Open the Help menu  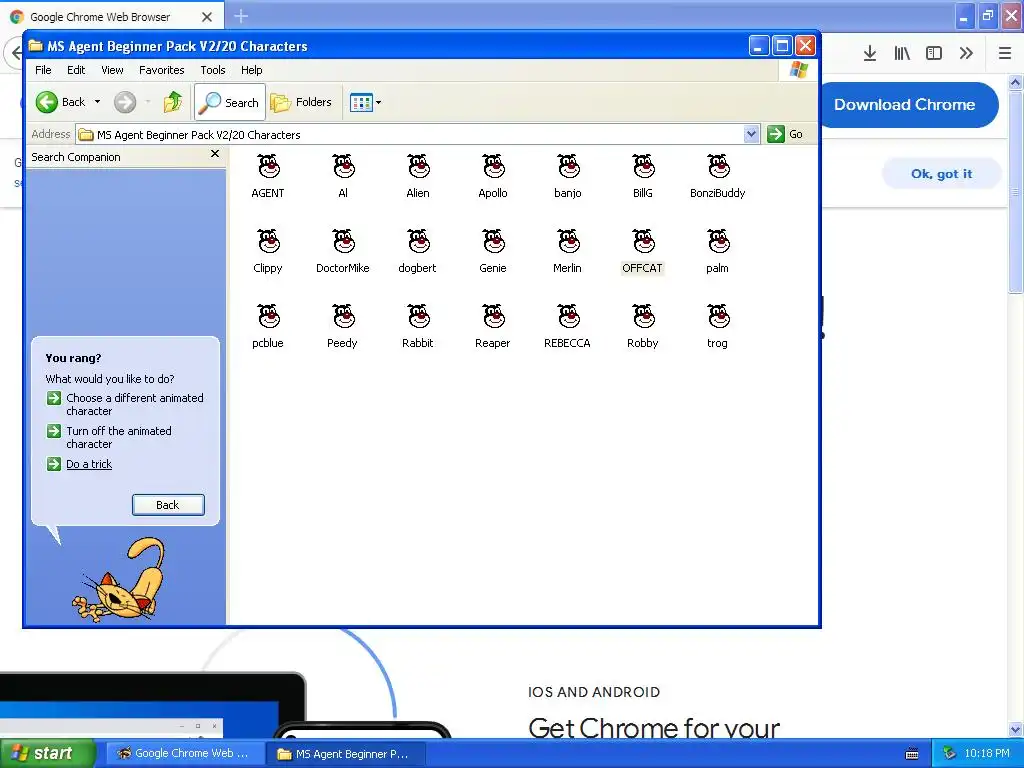tap(251, 70)
